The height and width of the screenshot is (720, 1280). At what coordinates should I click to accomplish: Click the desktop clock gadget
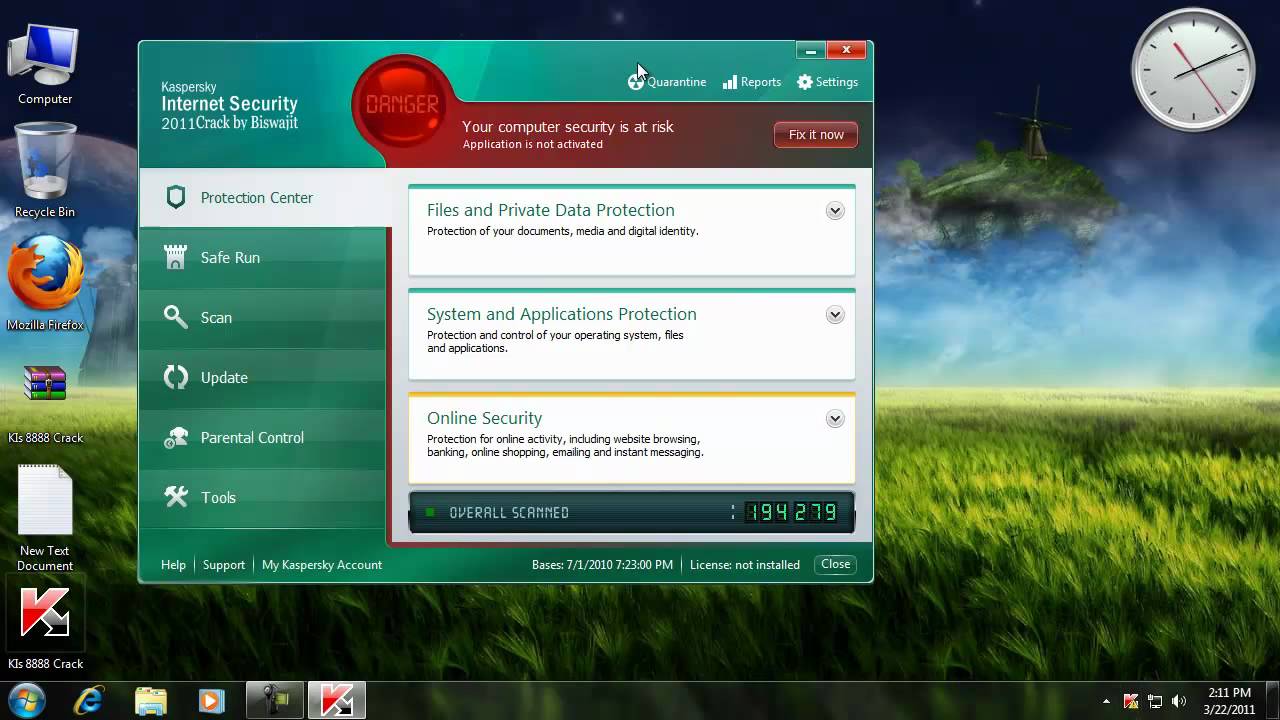coord(1193,70)
